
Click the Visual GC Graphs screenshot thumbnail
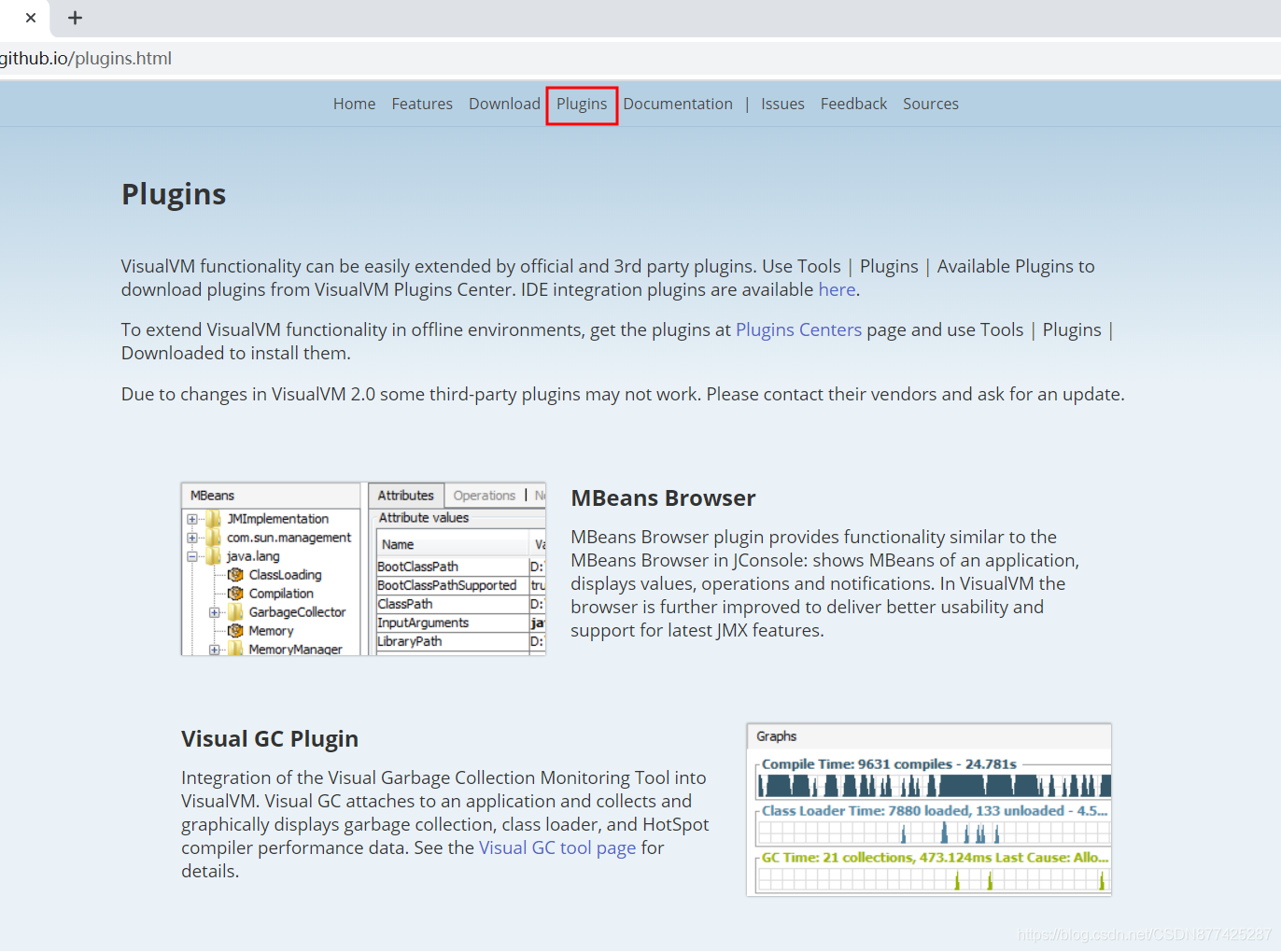click(x=929, y=809)
